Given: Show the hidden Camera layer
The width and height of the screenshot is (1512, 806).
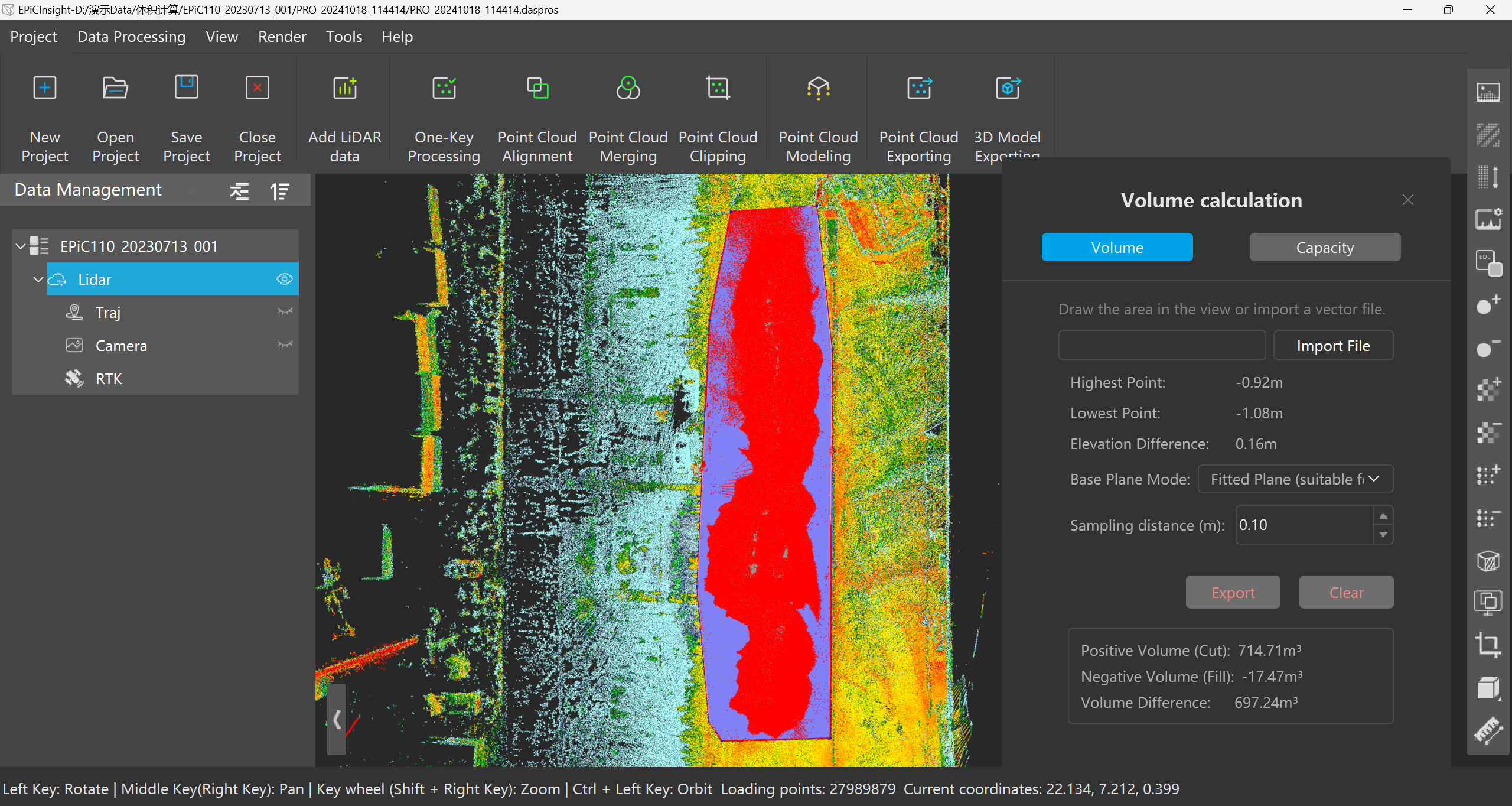Looking at the screenshot, I should [285, 345].
